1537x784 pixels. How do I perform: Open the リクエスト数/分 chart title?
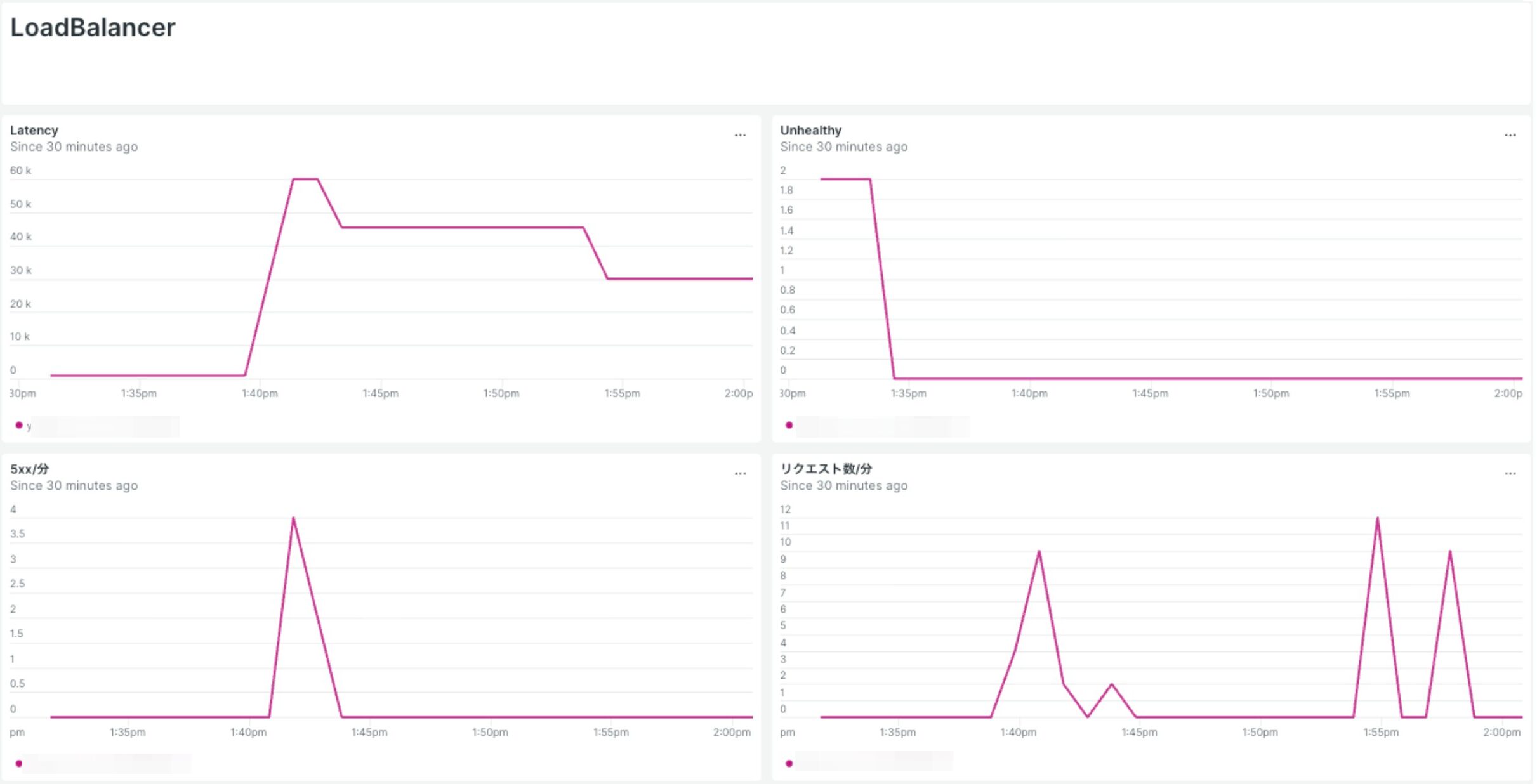click(826, 469)
